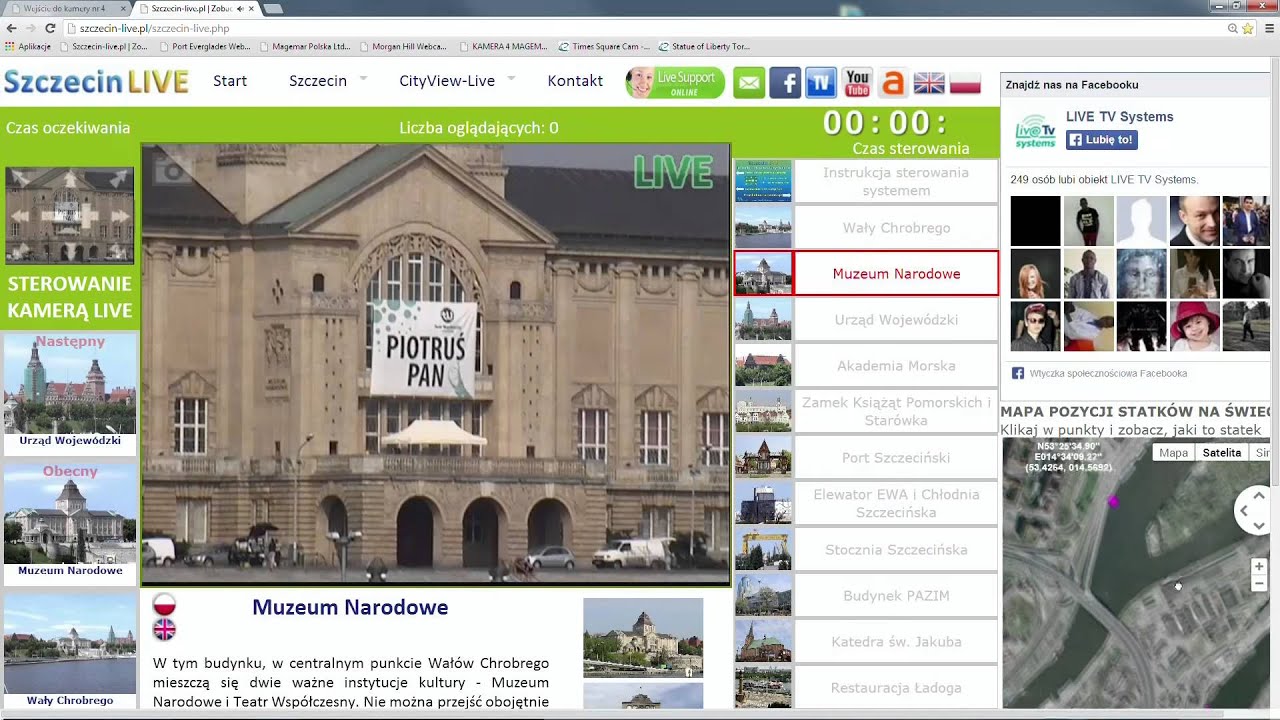Click the Lubię to! Facebook like button
This screenshot has height=720, width=1280.
click(1101, 140)
